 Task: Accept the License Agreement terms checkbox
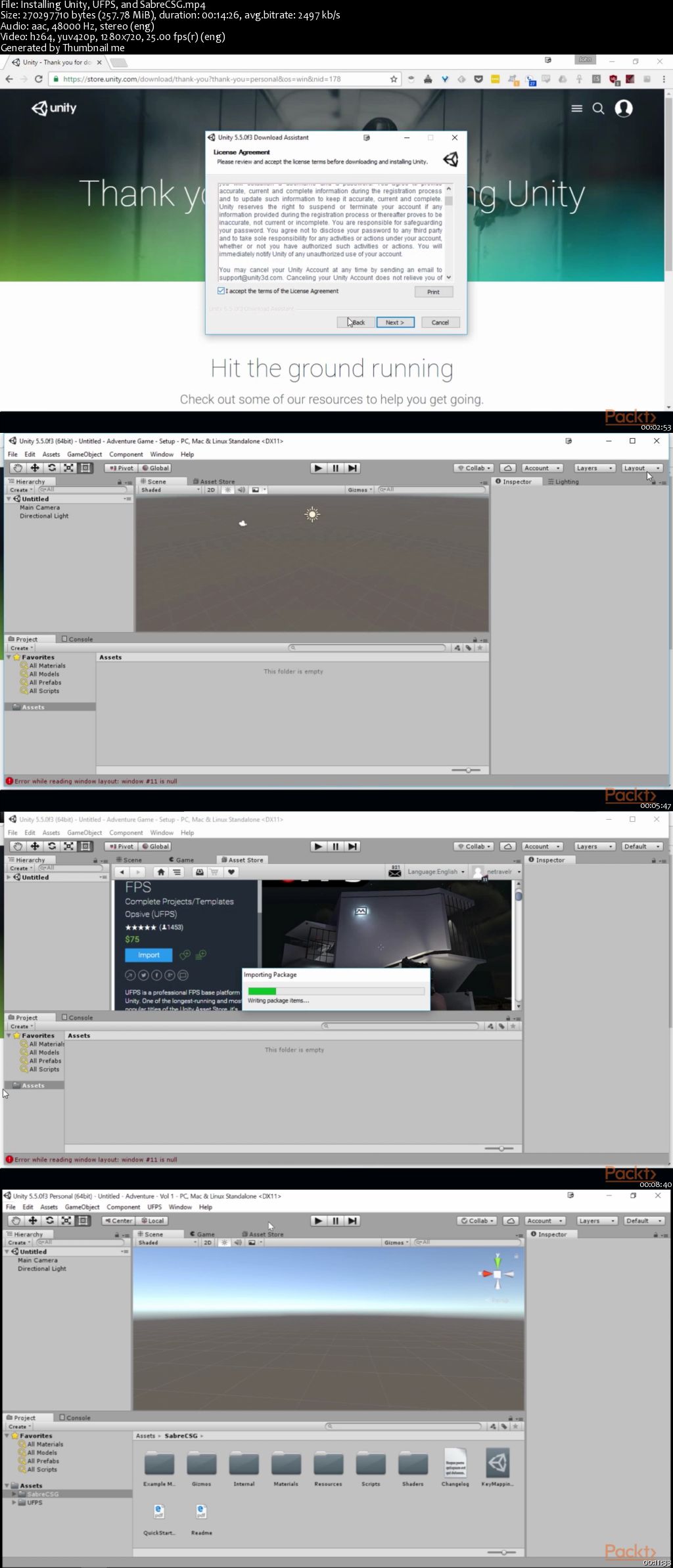(221, 291)
